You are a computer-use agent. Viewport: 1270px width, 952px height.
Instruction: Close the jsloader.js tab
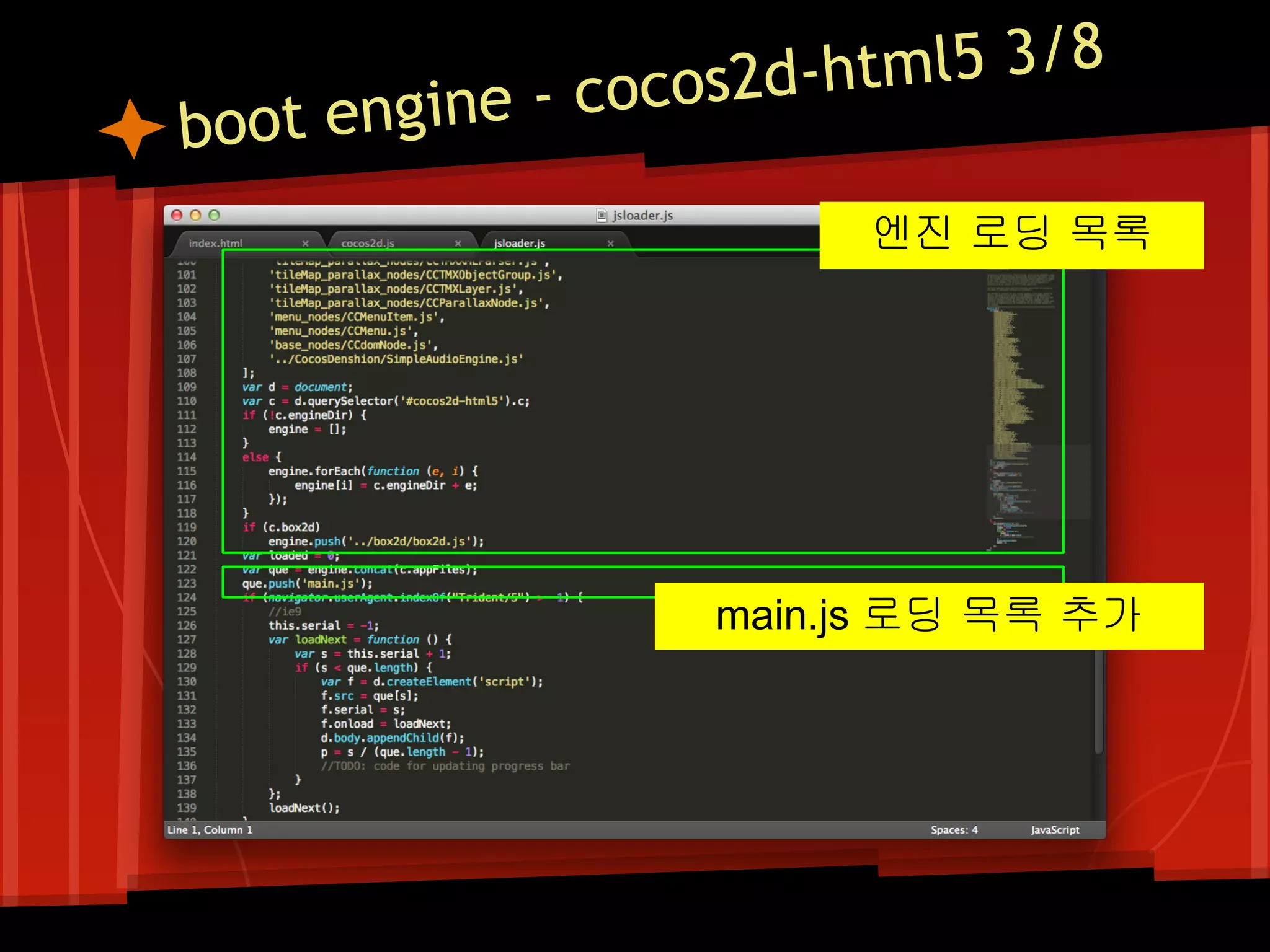pyautogui.click(x=610, y=244)
